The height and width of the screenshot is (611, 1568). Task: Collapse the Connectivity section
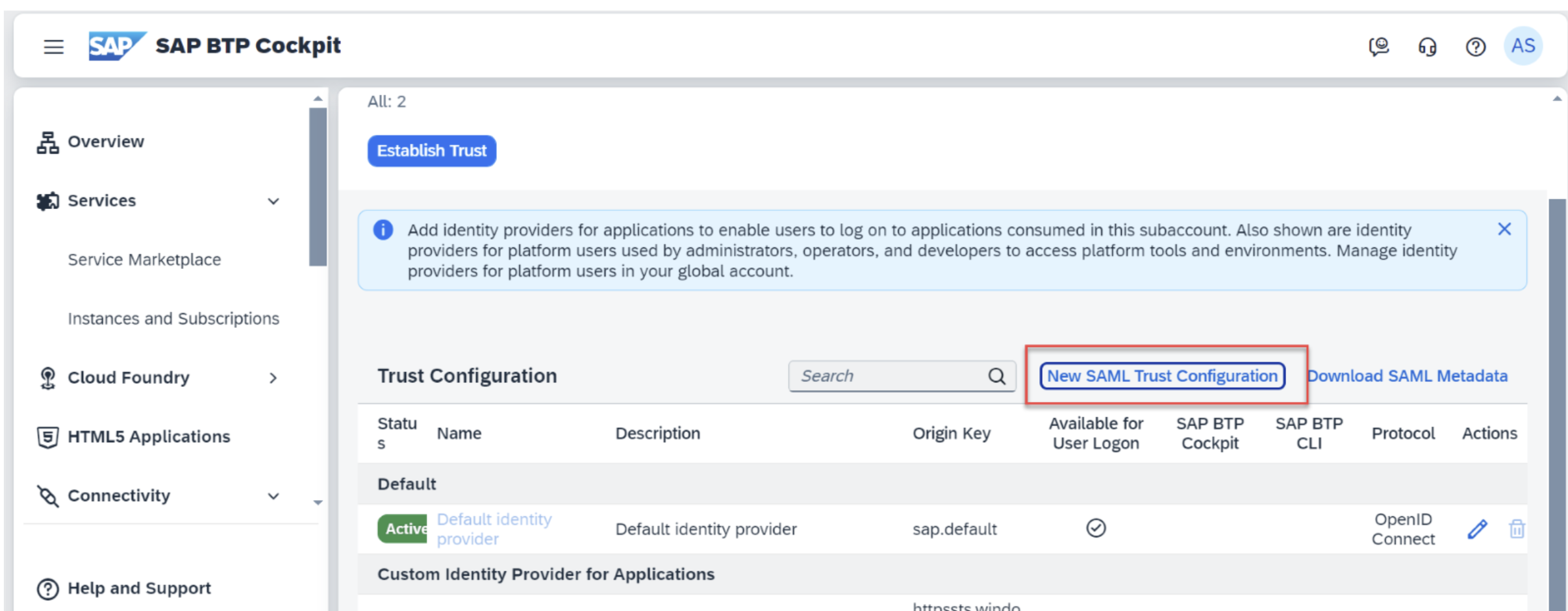pyautogui.click(x=273, y=496)
